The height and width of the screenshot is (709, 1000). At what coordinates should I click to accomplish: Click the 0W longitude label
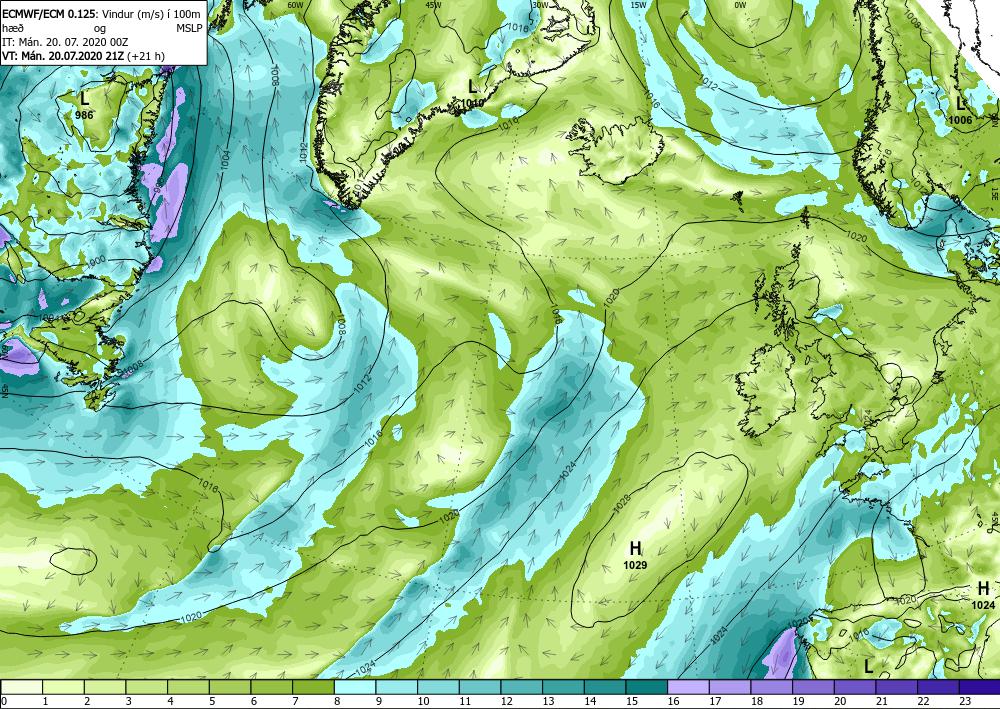[740, 4]
